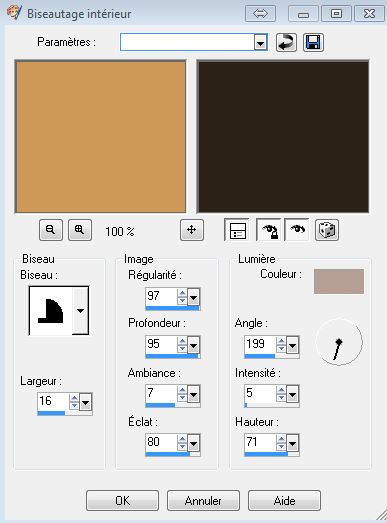The height and width of the screenshot is (523, 387).
Task: Click the Profondeur spinner arrows
Action: (x=182, y=345)
